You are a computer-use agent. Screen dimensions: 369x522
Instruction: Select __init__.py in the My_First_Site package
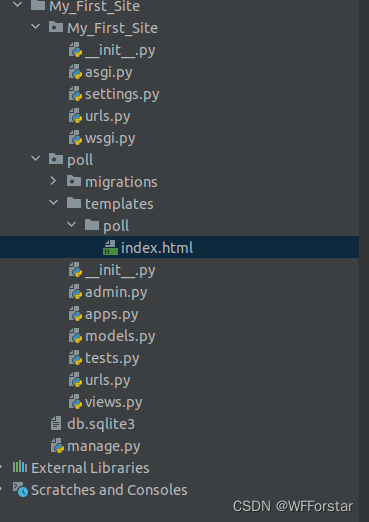click(120, 50)
